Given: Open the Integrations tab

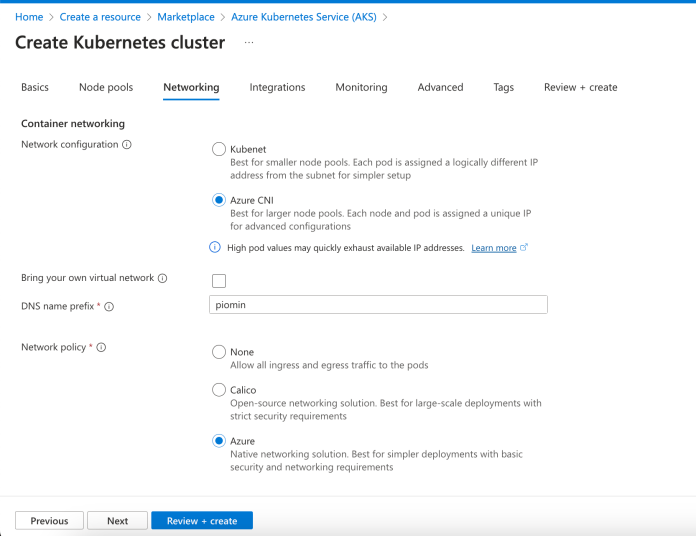Looking at the screenshot, I should coord(277,87).
